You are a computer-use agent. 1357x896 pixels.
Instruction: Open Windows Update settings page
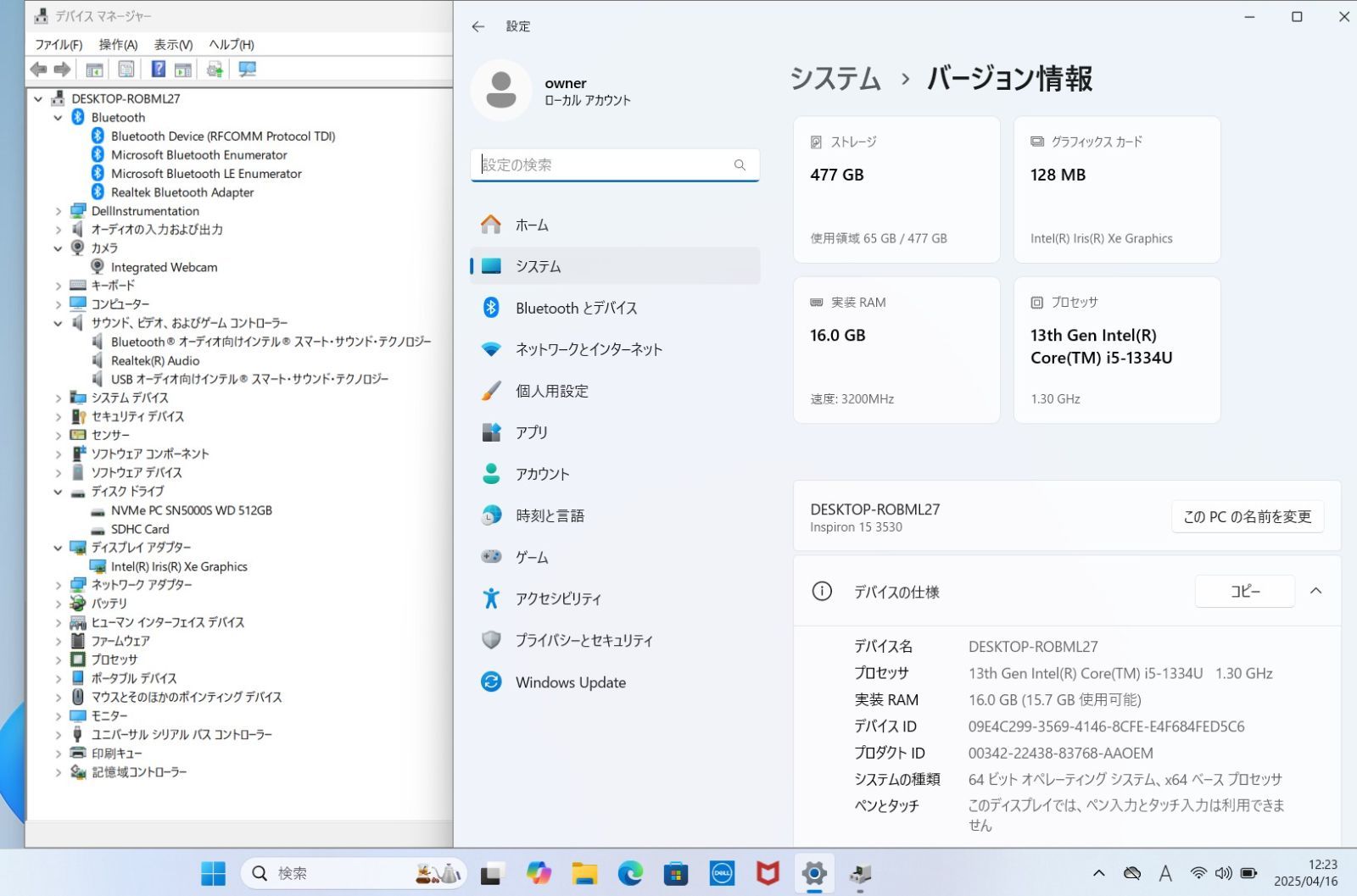point(615,682)
